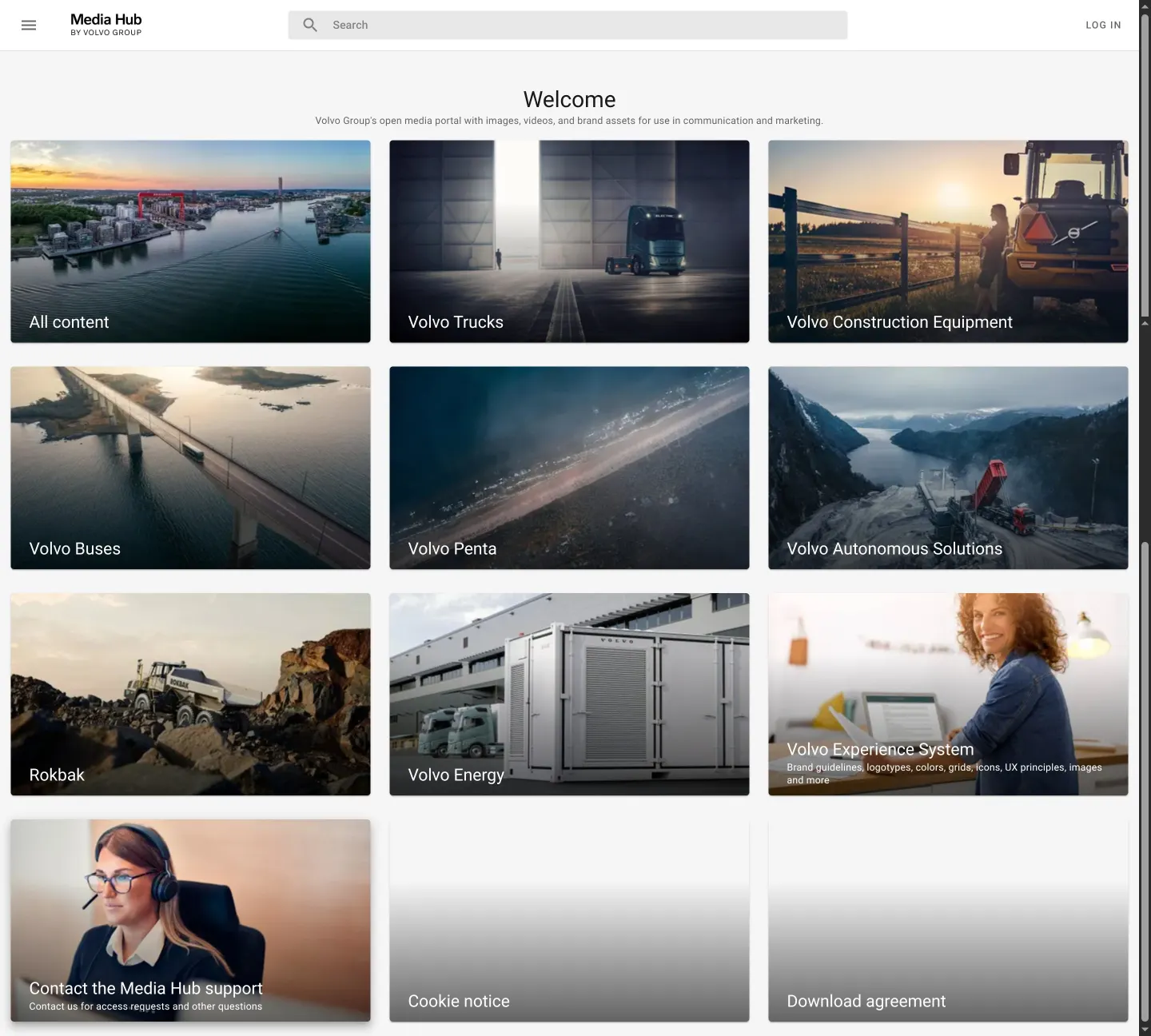Image resolution: width=1151 pixels, height=1036 pixels.
Task: Open Volvo Experience System tile
Action: [948, 694]
